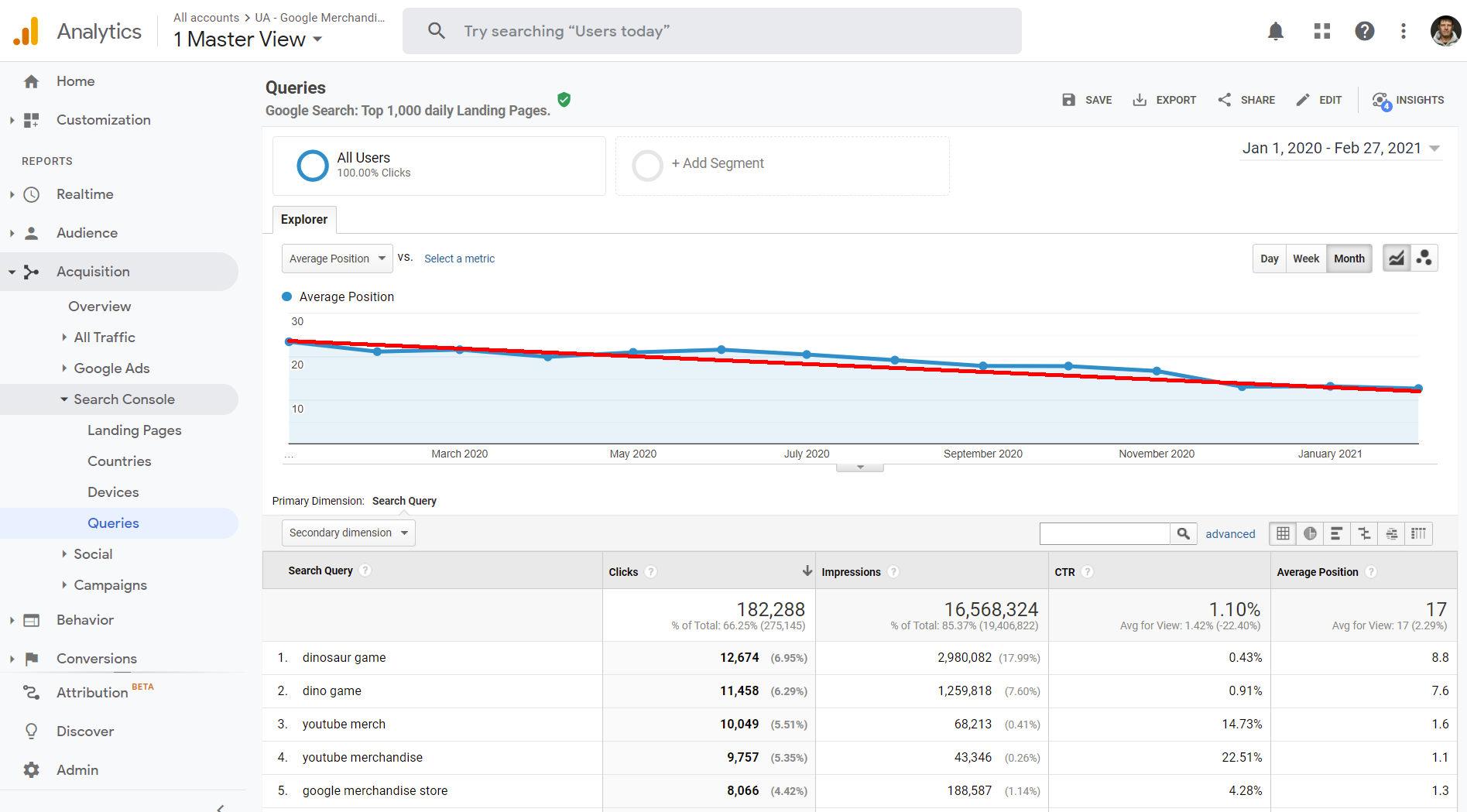Viewport: 1467px width, 812px height.
Task: Click the table search magnifier icon
Action: coord(1183,533)
